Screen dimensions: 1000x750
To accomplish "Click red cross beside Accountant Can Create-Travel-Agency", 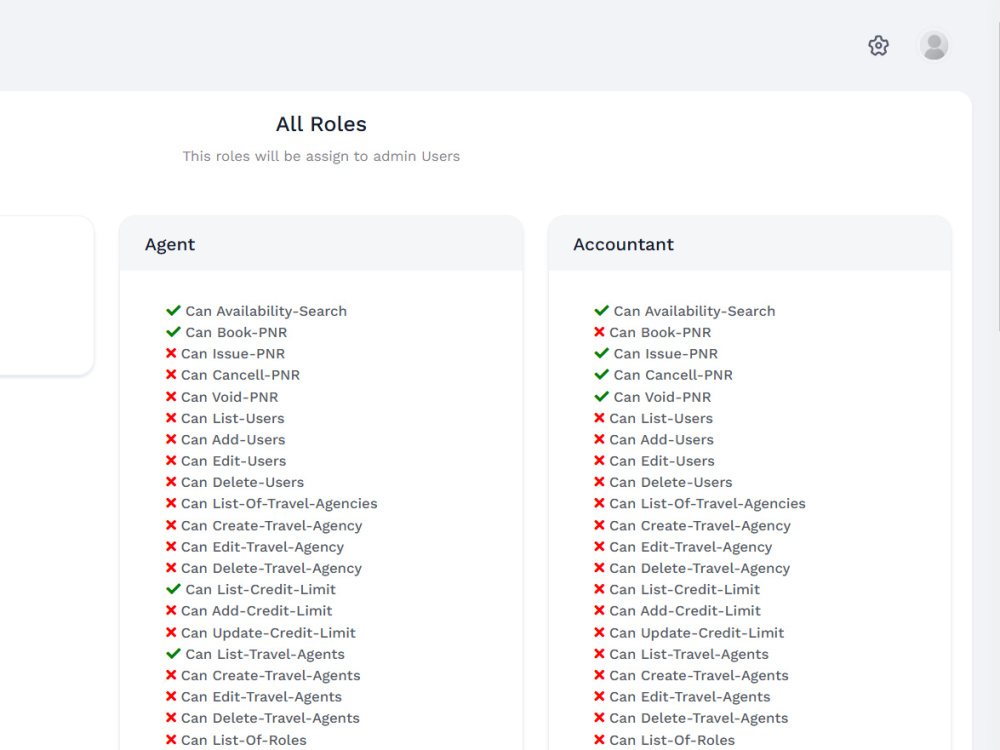I will click(599, 526).
